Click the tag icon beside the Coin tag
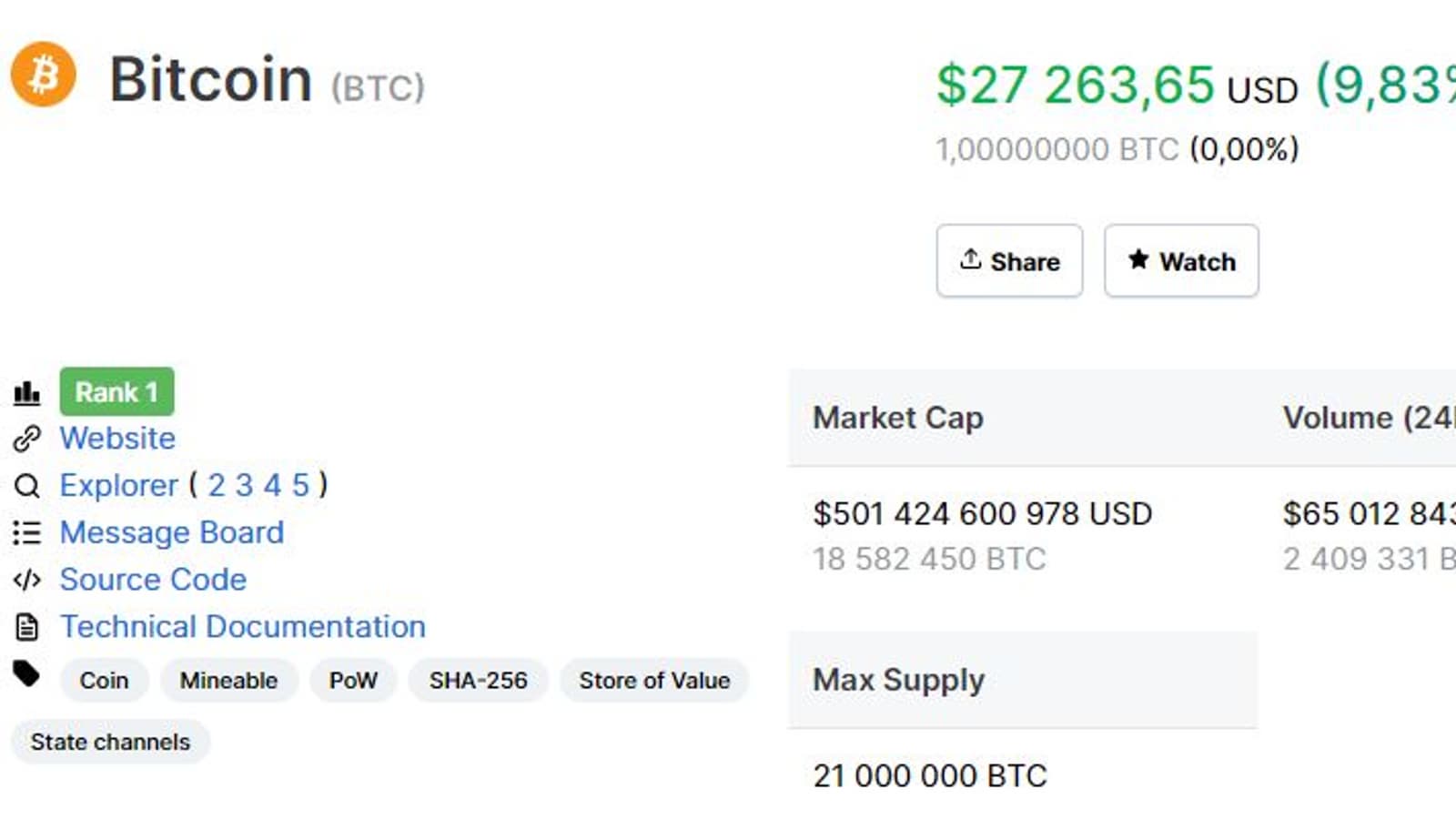 (x=27, y=674)
